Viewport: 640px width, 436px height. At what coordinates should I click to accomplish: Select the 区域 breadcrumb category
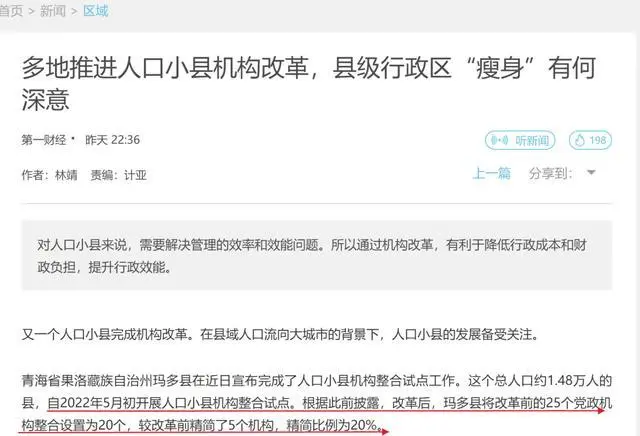click(96, 11)
